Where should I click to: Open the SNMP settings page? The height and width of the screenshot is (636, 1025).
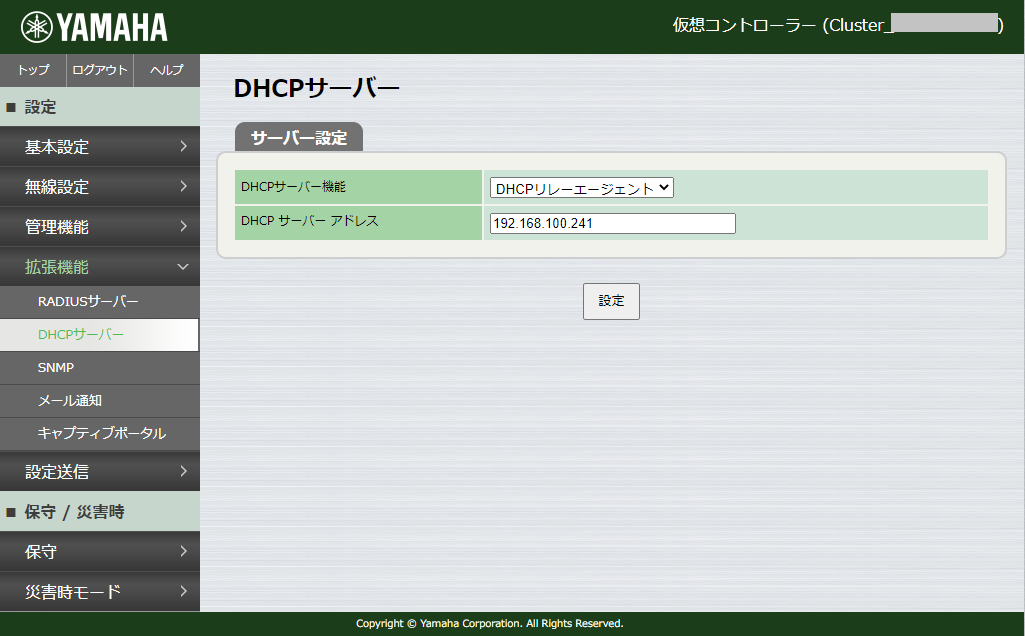point(100,367)
